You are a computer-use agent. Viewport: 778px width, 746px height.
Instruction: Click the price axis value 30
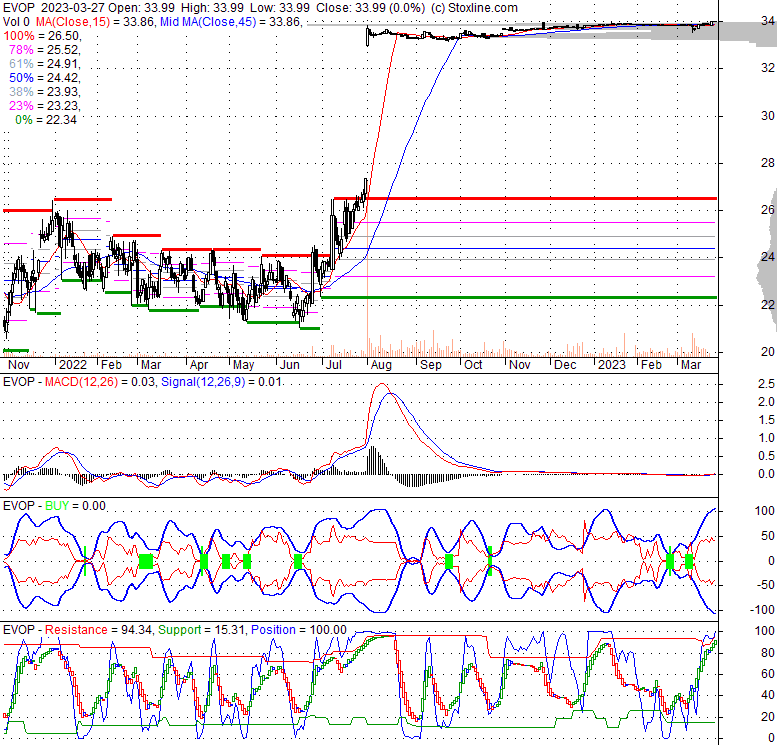point(768,116)
